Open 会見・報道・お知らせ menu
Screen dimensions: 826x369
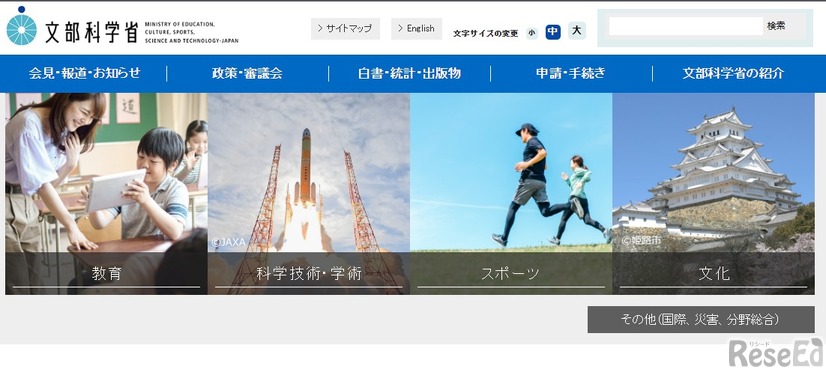85,73
